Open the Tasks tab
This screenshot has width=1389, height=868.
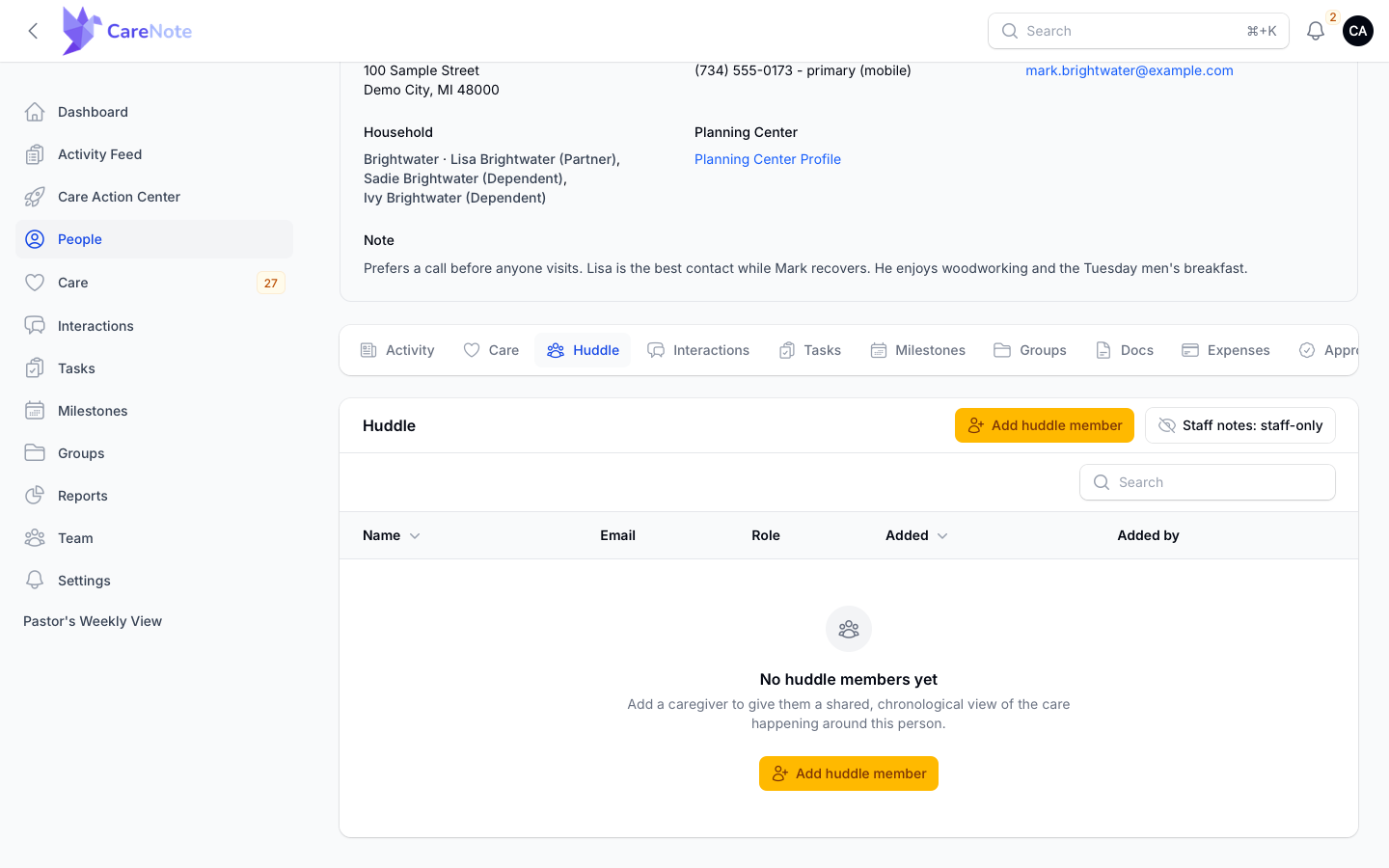coord(810,350)
